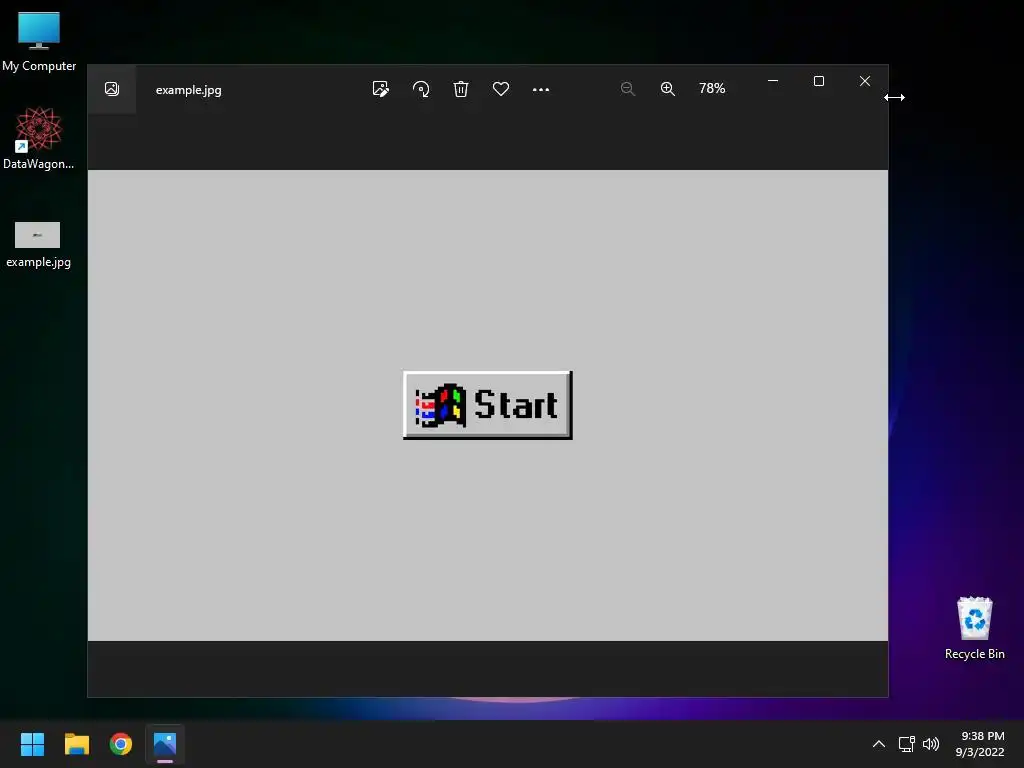Screen dimensions: 1024x768
Task: Add the photo to favorites with the heart icon
Action: click(501, 89)
